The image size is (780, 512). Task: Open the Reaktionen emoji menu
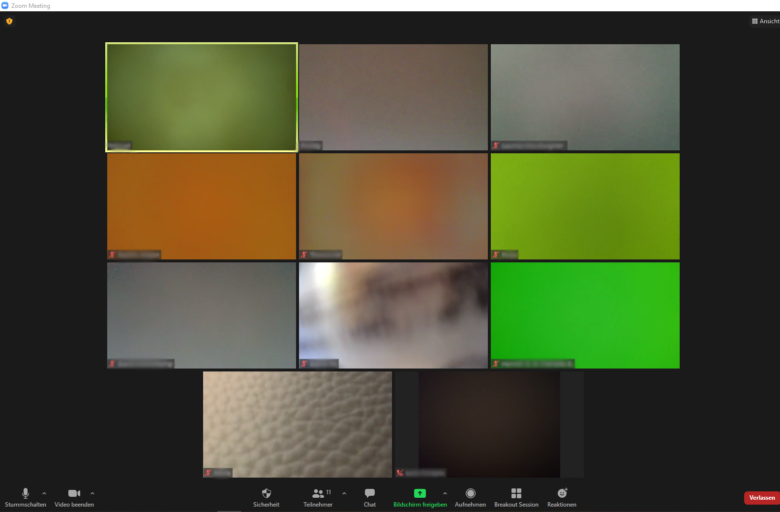click(x=562, y=494)
